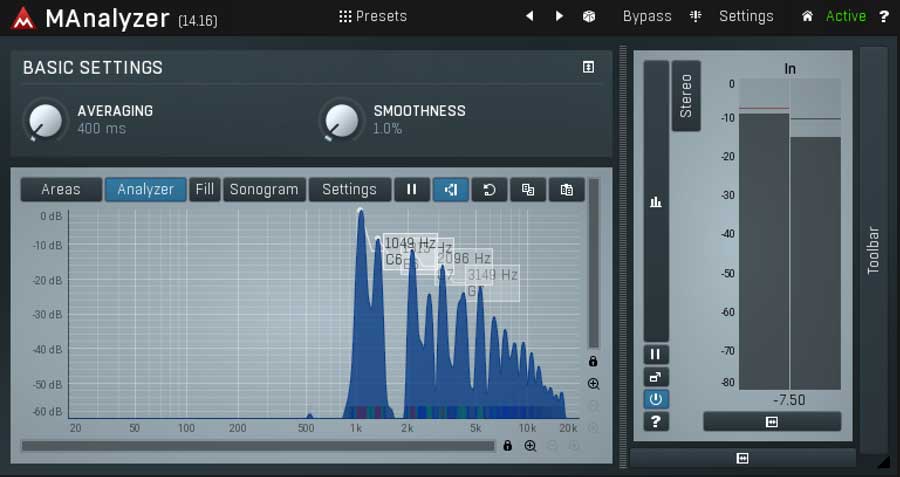Pop out the meters window icon

[655, 377]
